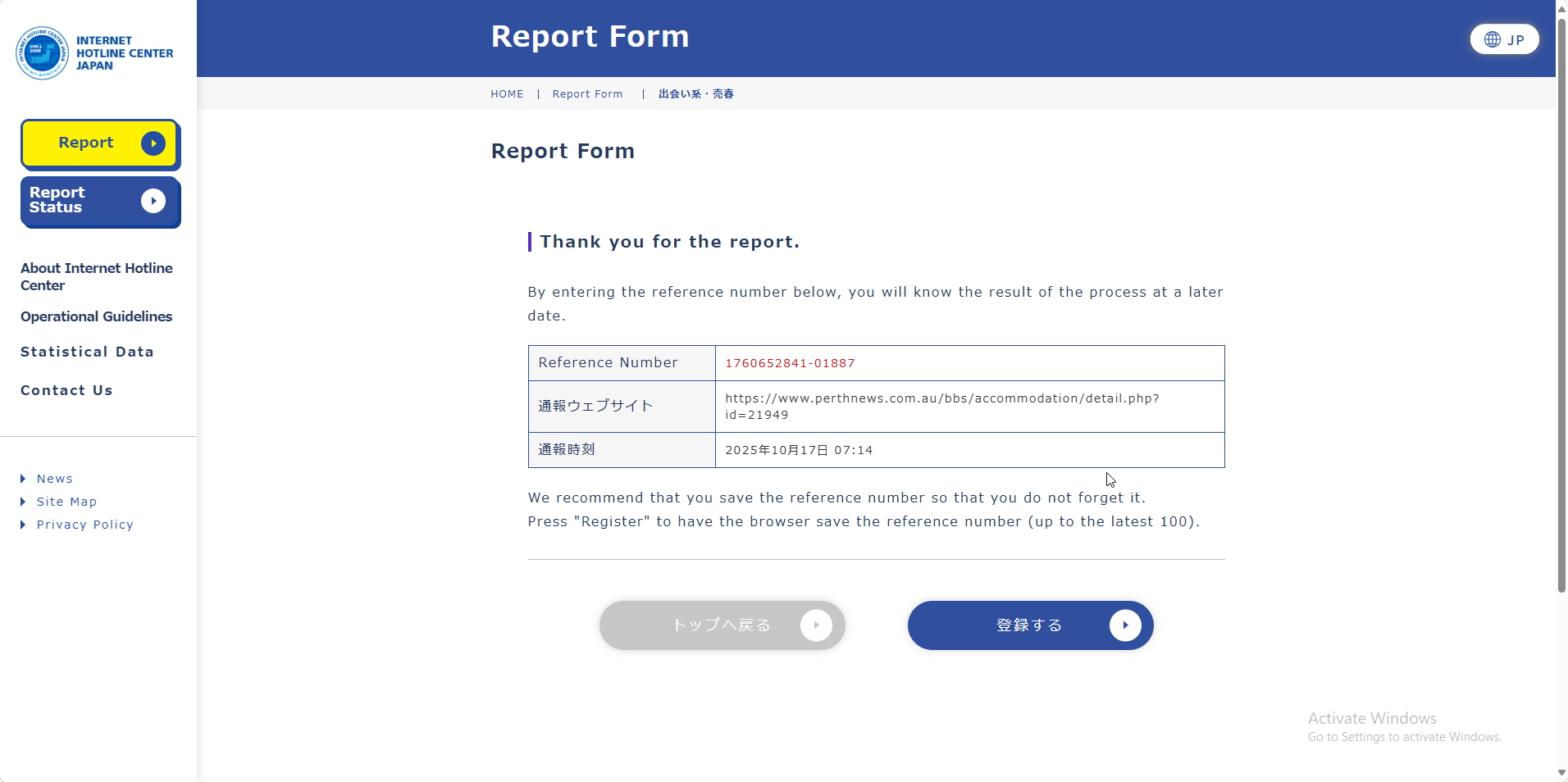
Task: Open the Operational Guidelines menu item
Action: [x=96, y=316]
